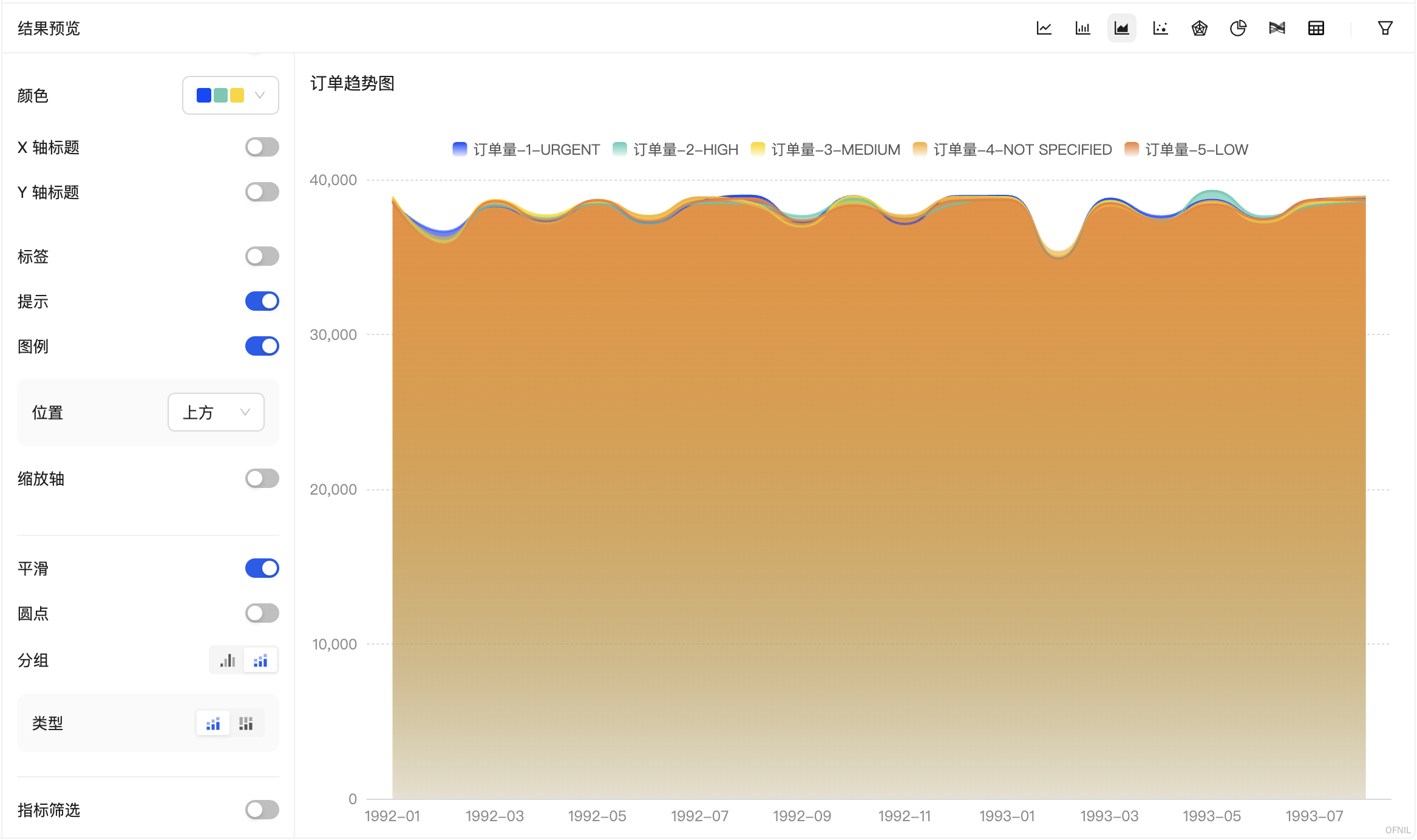Turn off the 平滑 smoothing switch
Image resolution: width=1417 pixels, height=840 pixels.
point(262,568)
